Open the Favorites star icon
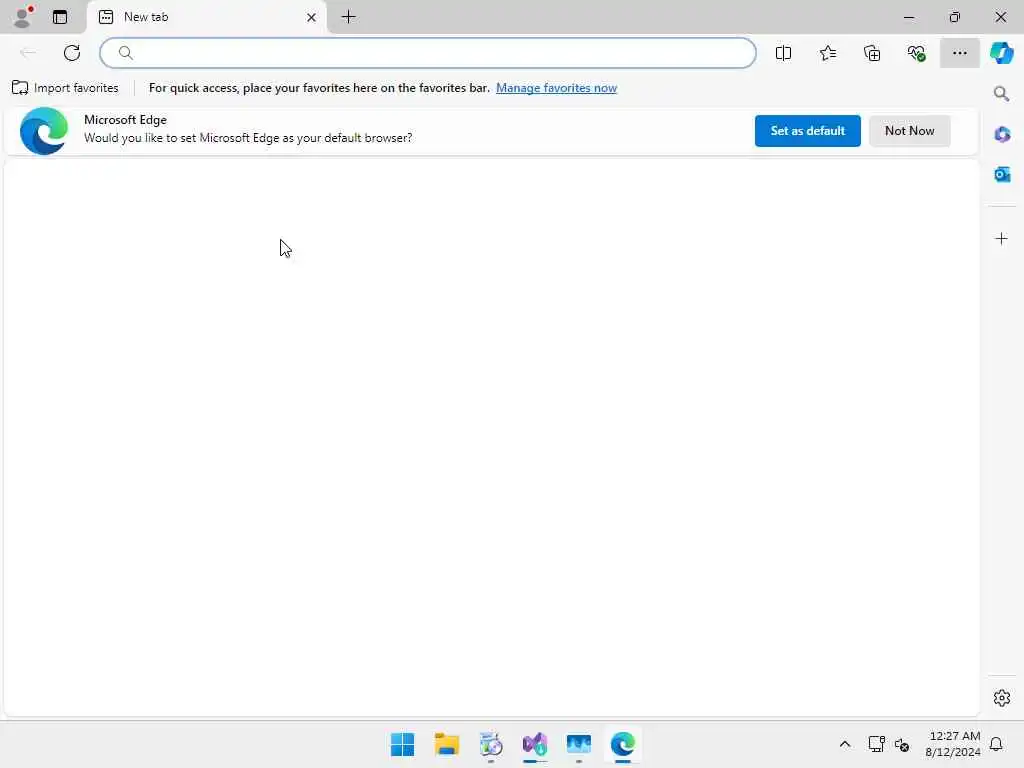The image size is (1024, 768). point(827,53)
